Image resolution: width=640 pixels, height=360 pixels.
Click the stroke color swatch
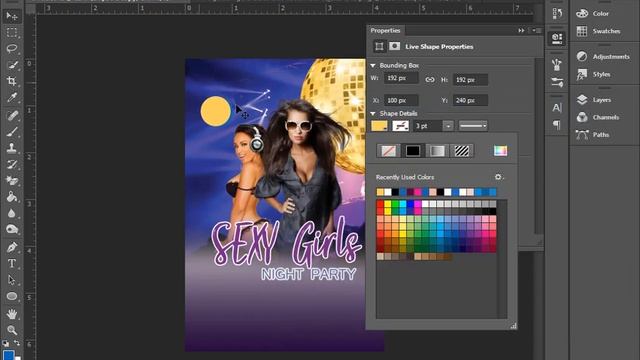click(400, 126)
